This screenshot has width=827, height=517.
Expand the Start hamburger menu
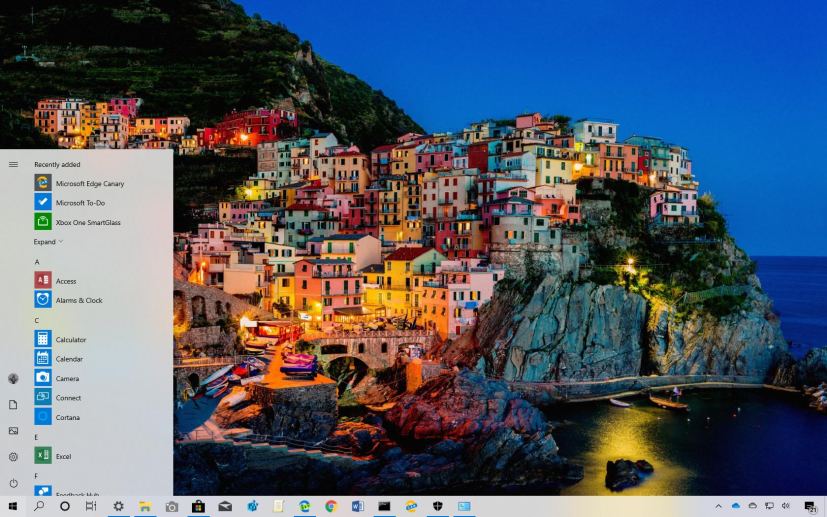13,164
